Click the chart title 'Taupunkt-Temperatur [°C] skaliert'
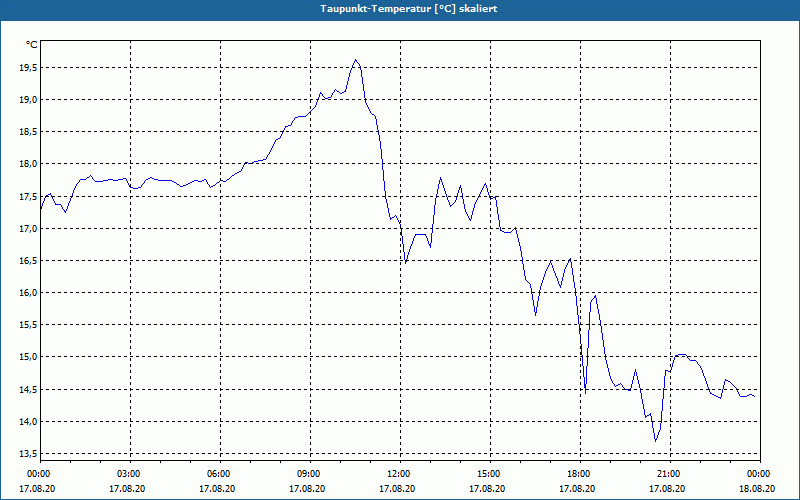 click(x=409, y=9)
